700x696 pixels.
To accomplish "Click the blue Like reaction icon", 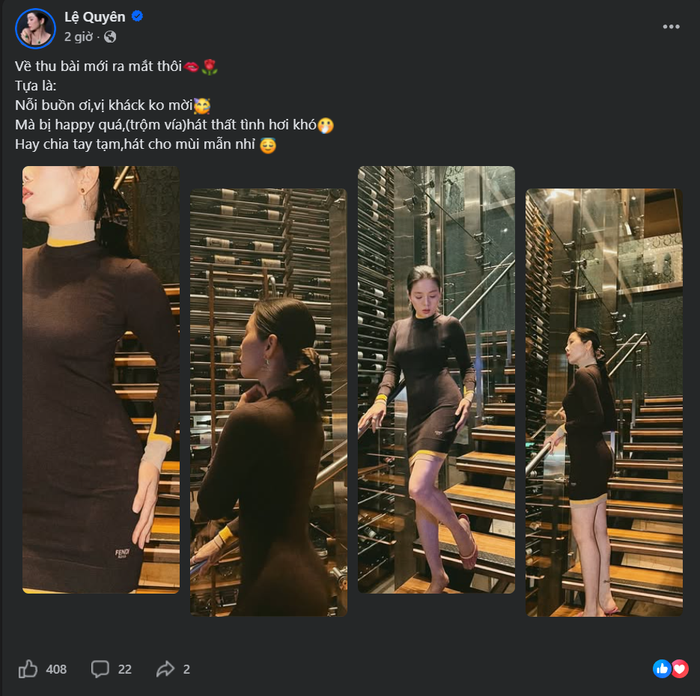I will tap(661, 668).
